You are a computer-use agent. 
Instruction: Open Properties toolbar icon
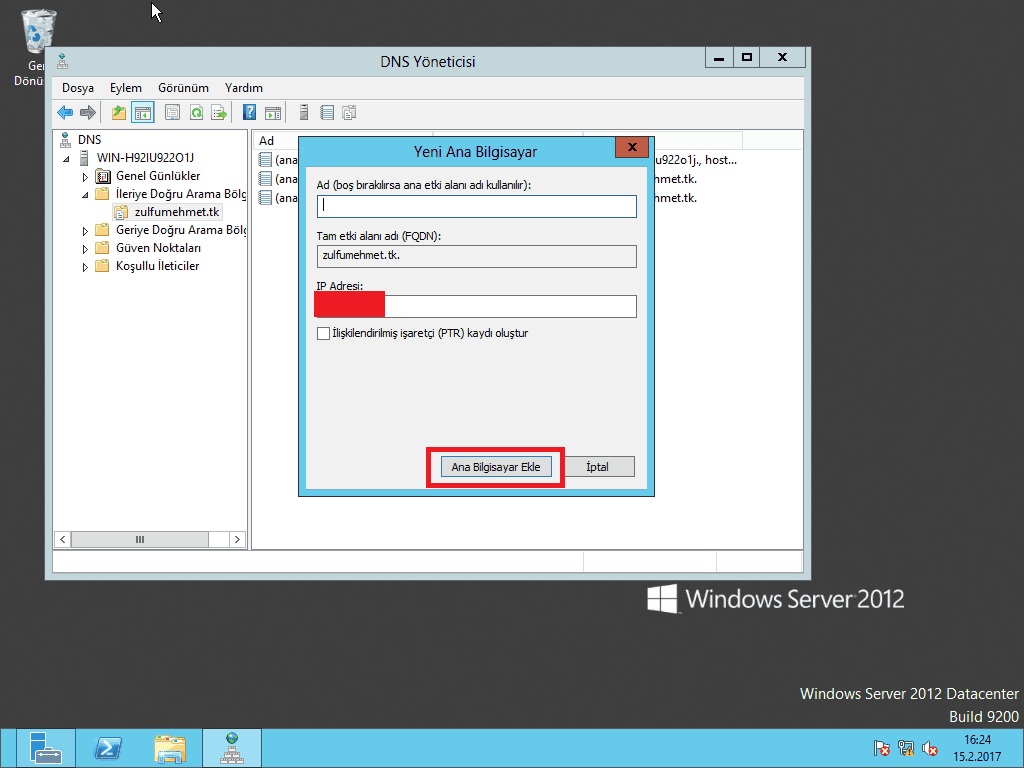[x=172, y=112]
